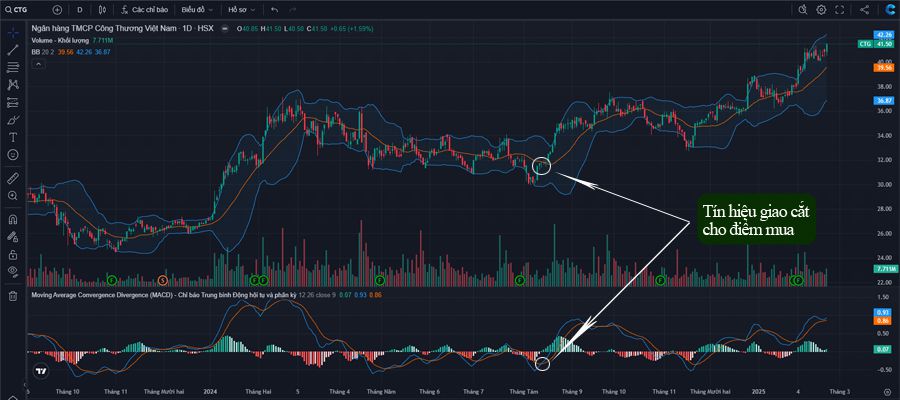Open the candlestick chart style picker

coord(102,9)
